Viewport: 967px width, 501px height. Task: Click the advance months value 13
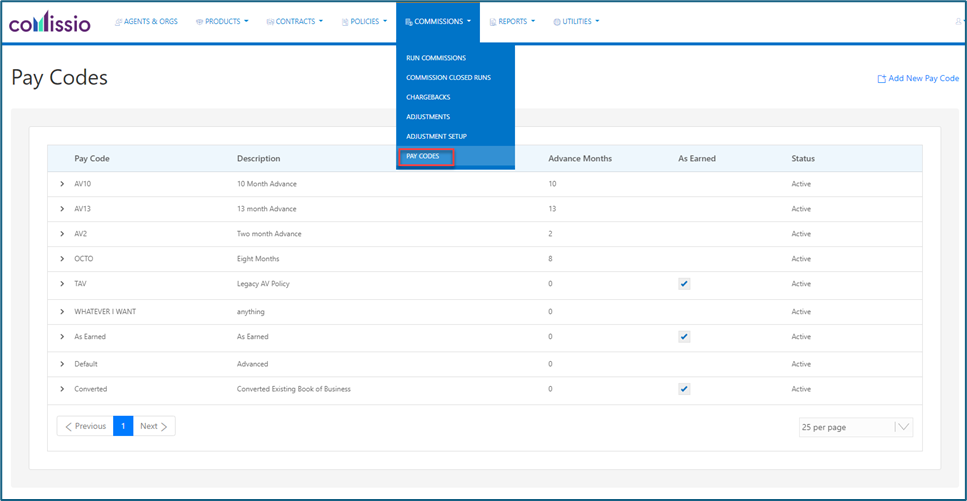click(x=552, y=209)
